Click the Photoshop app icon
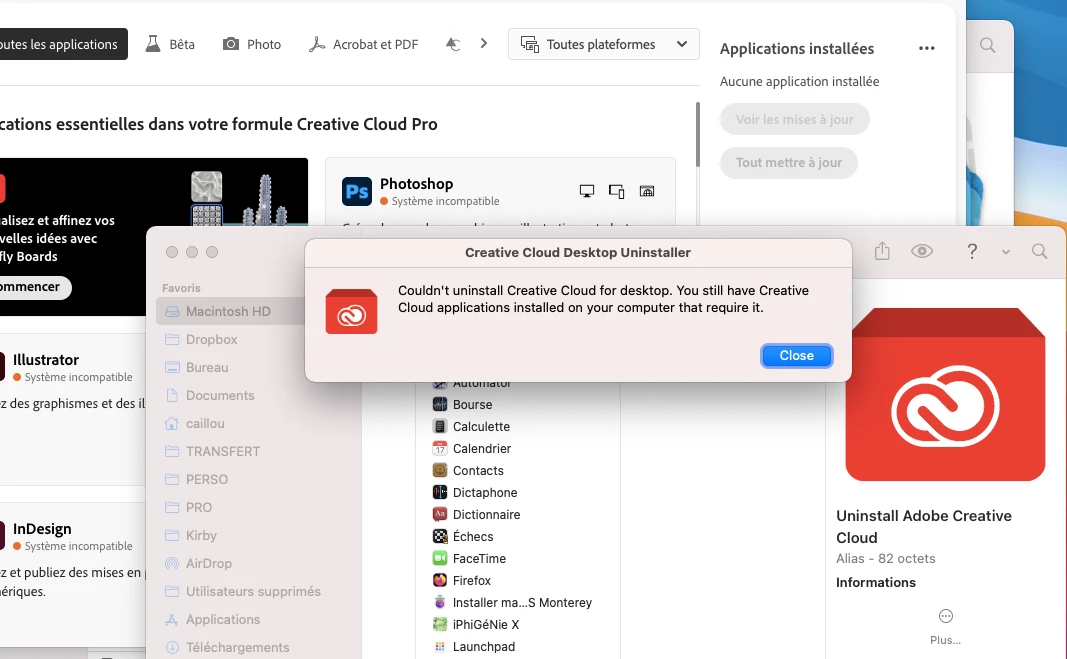The width and height of the screenshot is (1067, 659). (357, 191)
